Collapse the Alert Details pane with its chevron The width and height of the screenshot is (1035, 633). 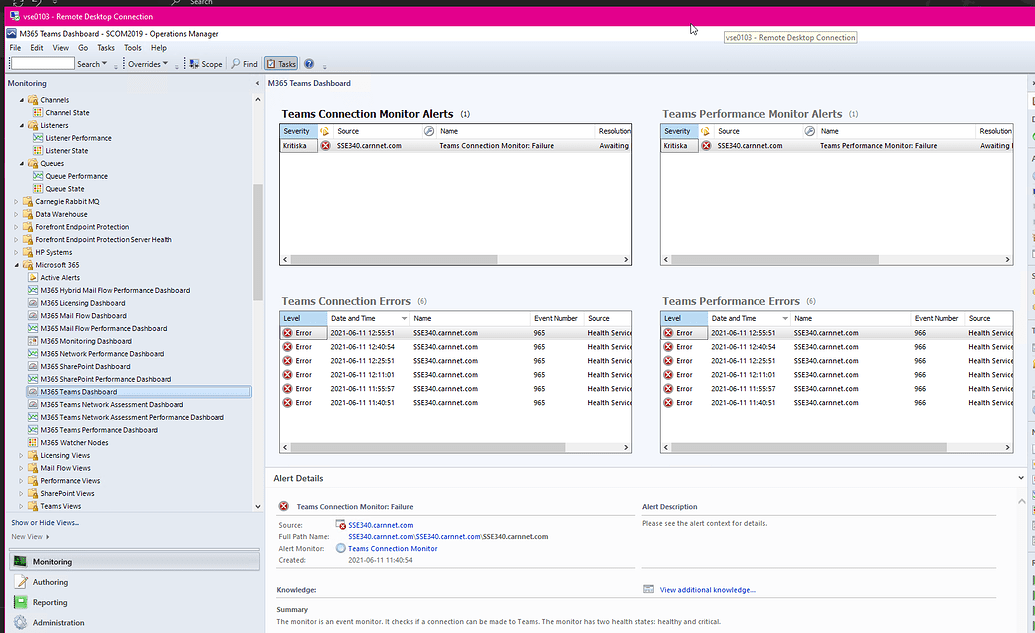coord(1020,477)
